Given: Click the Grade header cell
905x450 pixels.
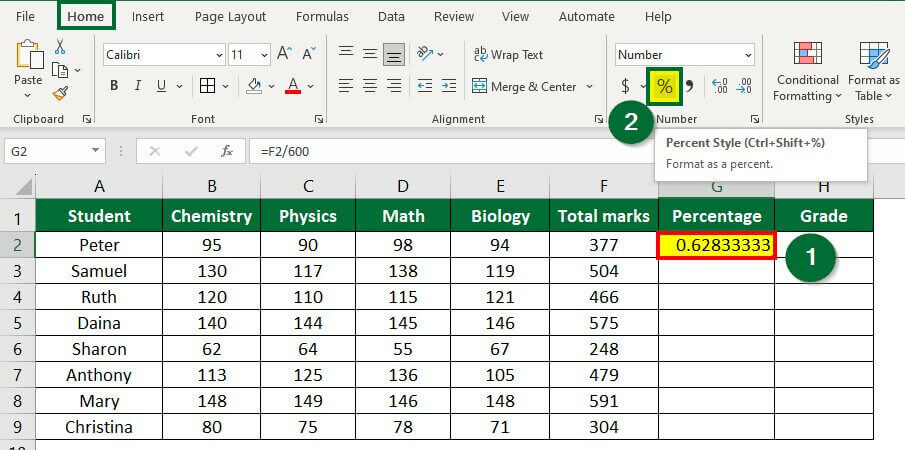Looking at the screenshot, I should pyautogui.click(x=824, y=216).
